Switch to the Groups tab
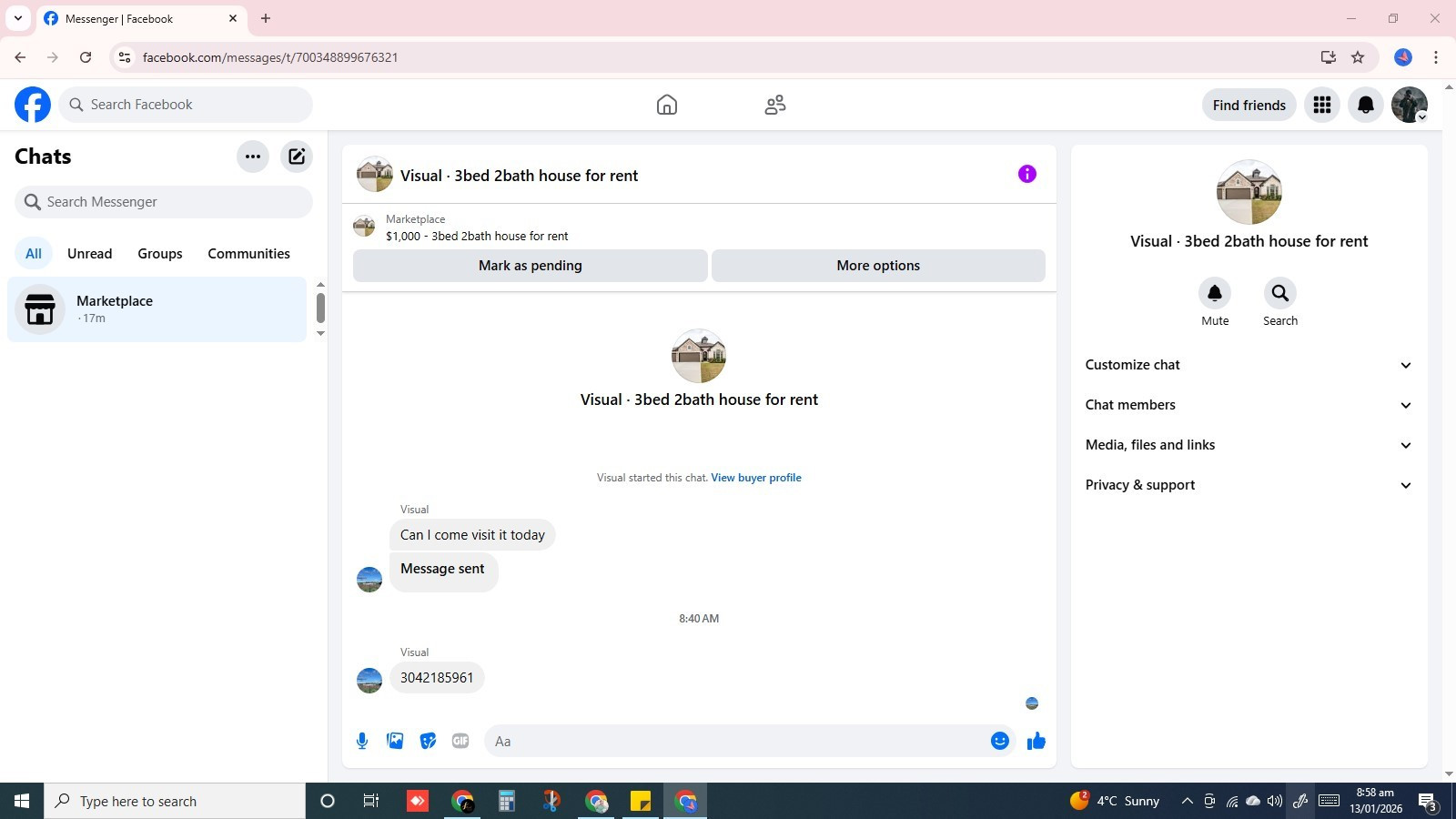Viewport: 1456px width, 819px height. [160, 254]
